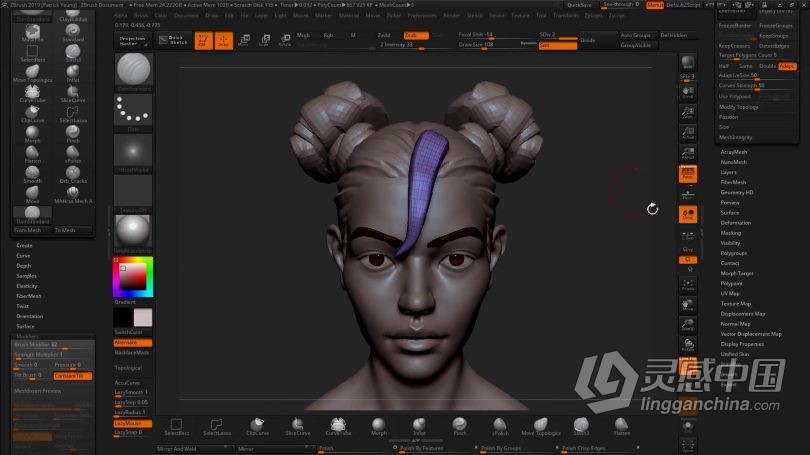Click the Scroll icon on the right shelf

[x=688, y=93]
